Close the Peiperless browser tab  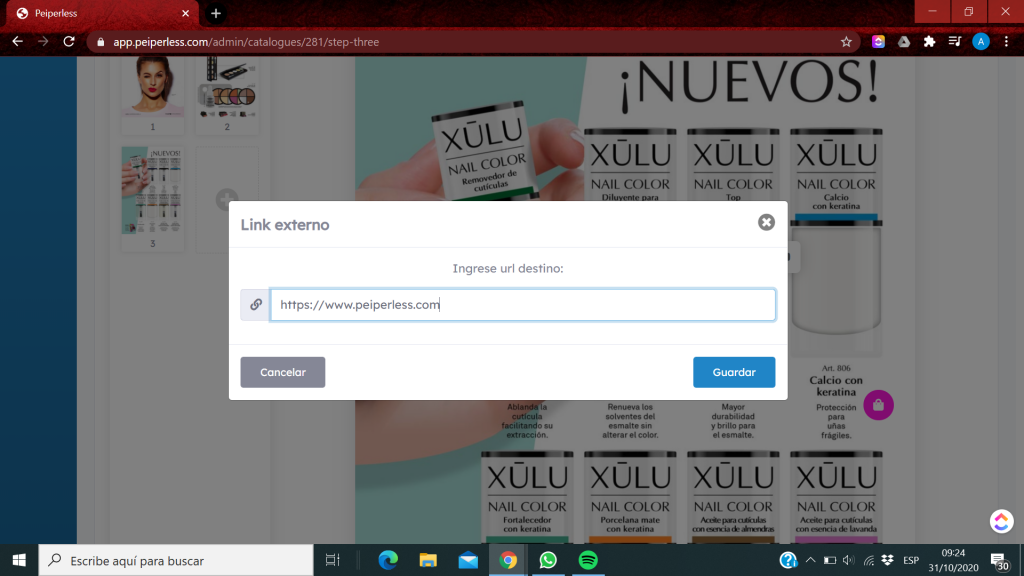(185, 13)
